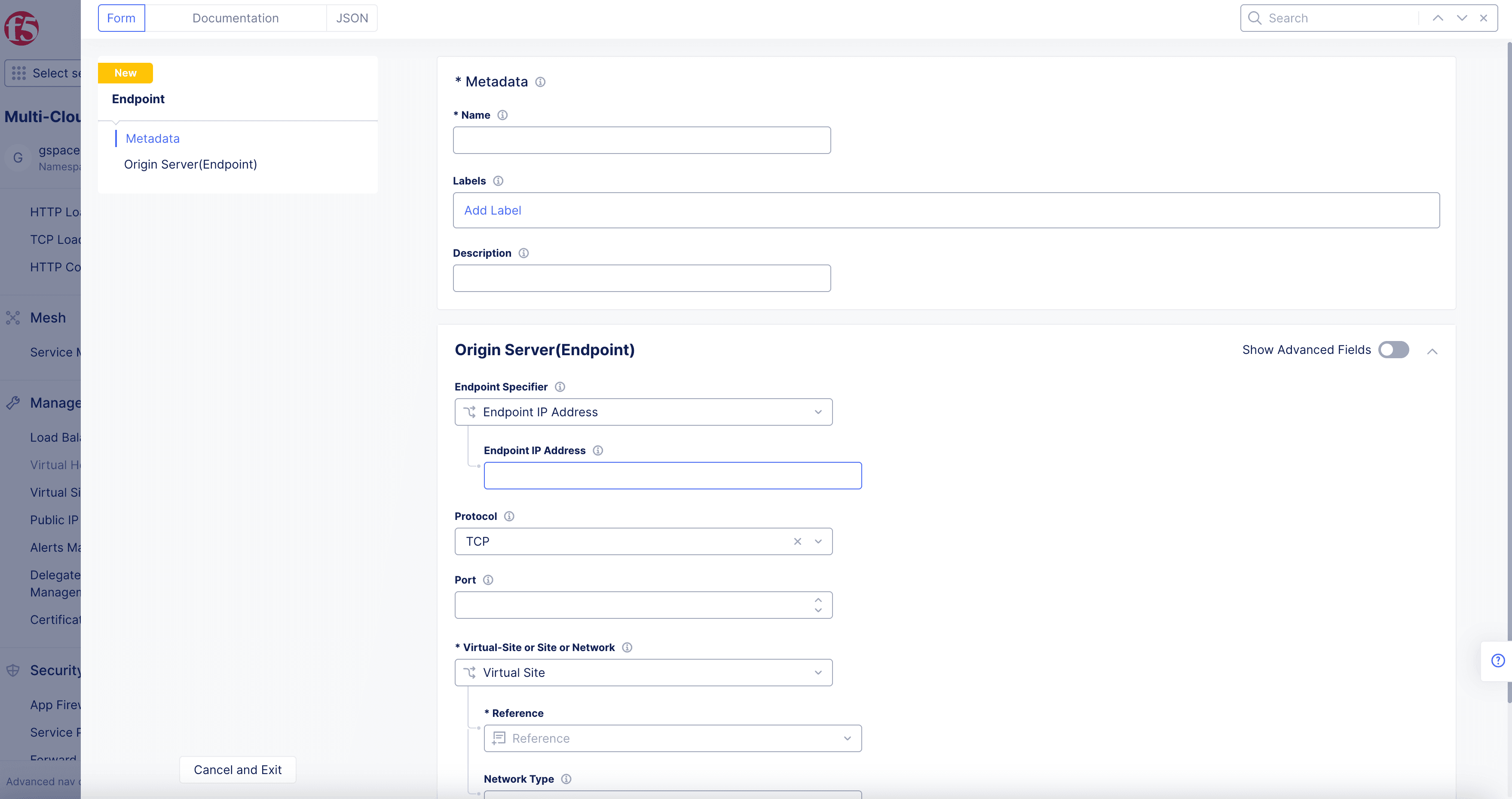Go to next search result arrow
The image size is (1512, 799).
pyautogui.click(x=1462, y=18)
